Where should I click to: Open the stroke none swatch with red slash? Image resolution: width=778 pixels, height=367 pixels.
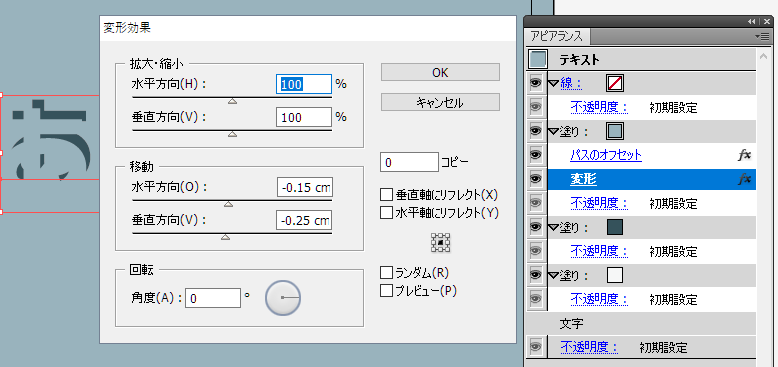coord(615,83)
